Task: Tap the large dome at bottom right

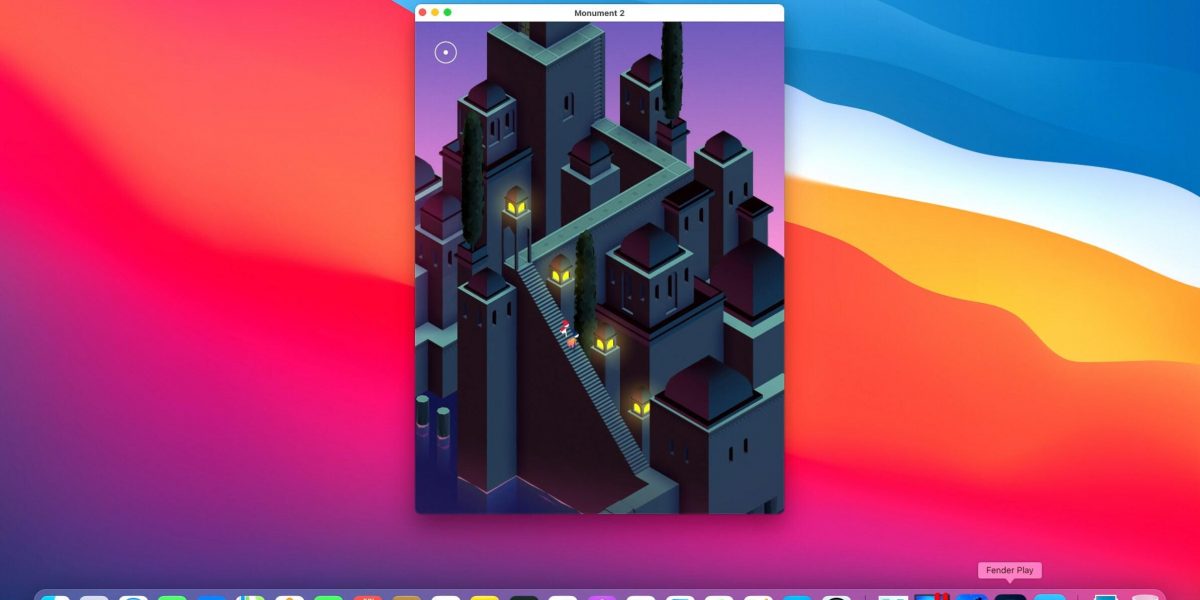Action: pos(708,385)
